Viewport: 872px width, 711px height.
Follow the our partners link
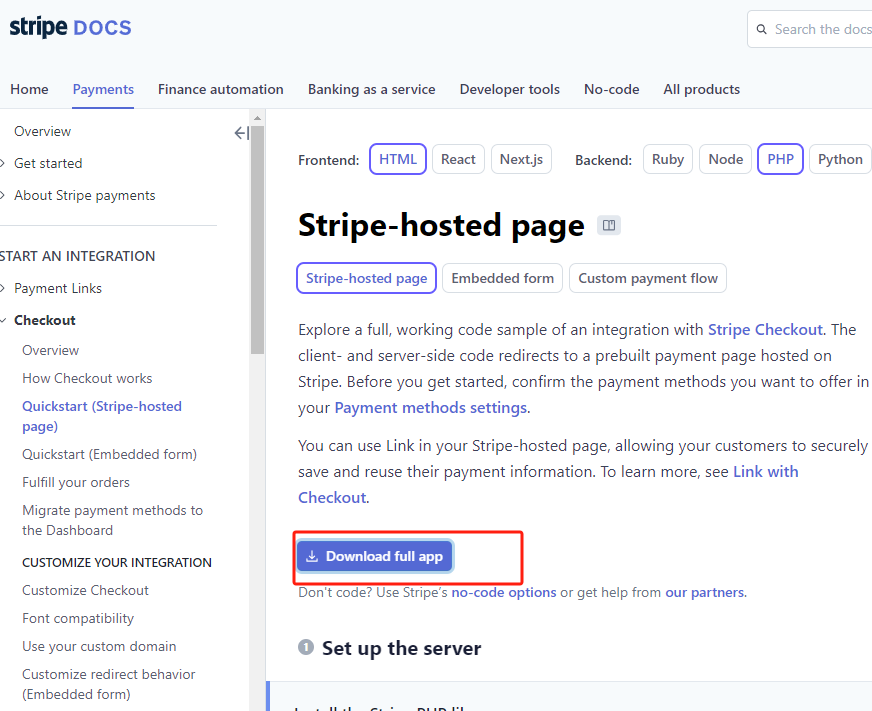click(x=705, y=592)
